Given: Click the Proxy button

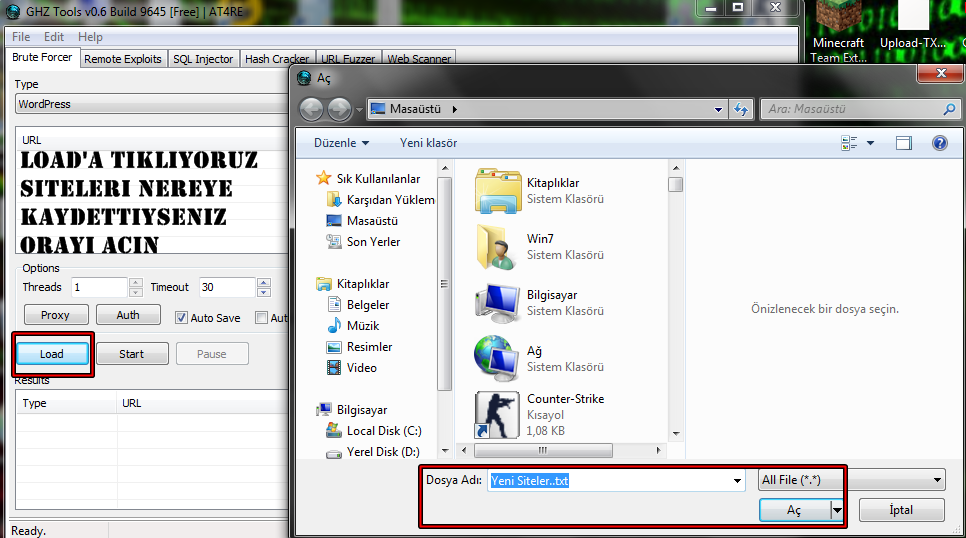Looking at the screenshot, I should click(x=55, y=315).
